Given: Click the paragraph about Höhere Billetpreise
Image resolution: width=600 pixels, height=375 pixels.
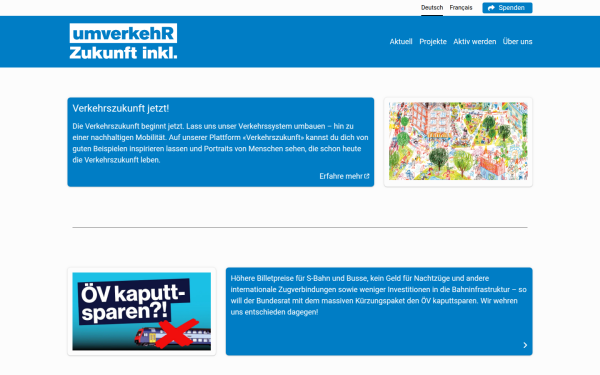Looking at the screenshot, I should click(x=378, y=295).
